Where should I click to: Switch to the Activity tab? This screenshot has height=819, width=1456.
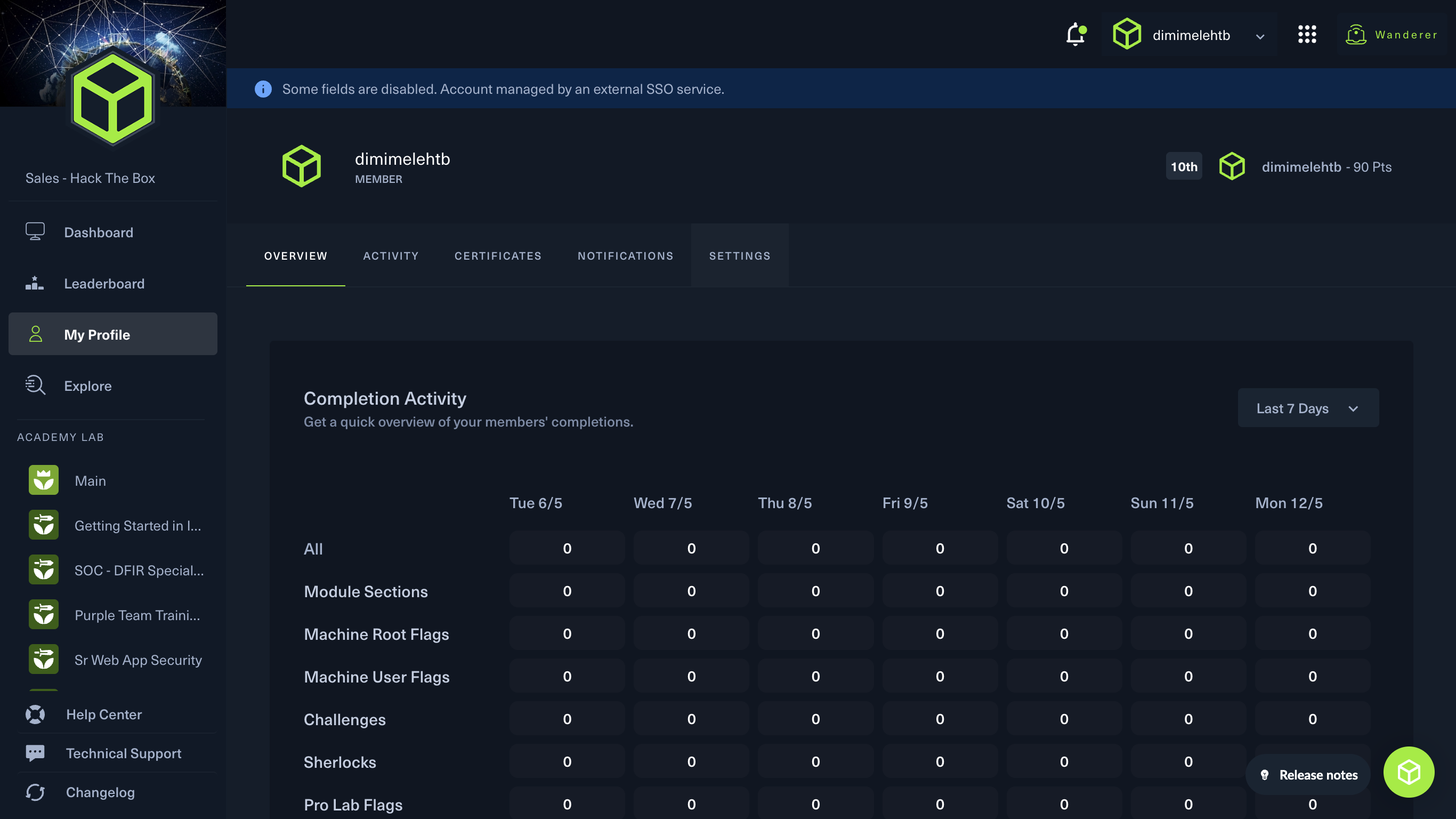tap(391, 255)
